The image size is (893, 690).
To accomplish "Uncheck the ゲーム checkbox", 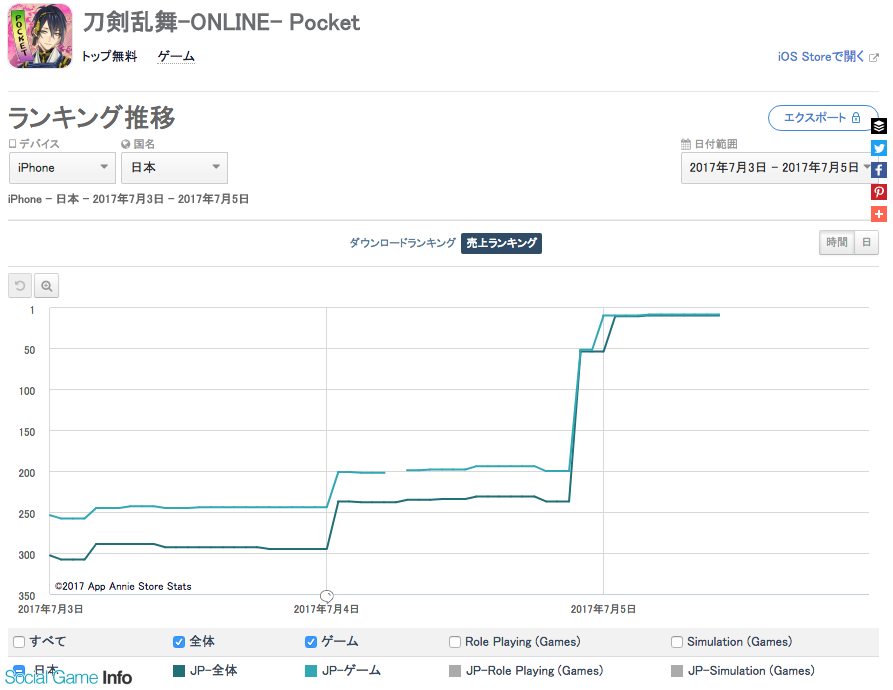I will tap(311, 642).
